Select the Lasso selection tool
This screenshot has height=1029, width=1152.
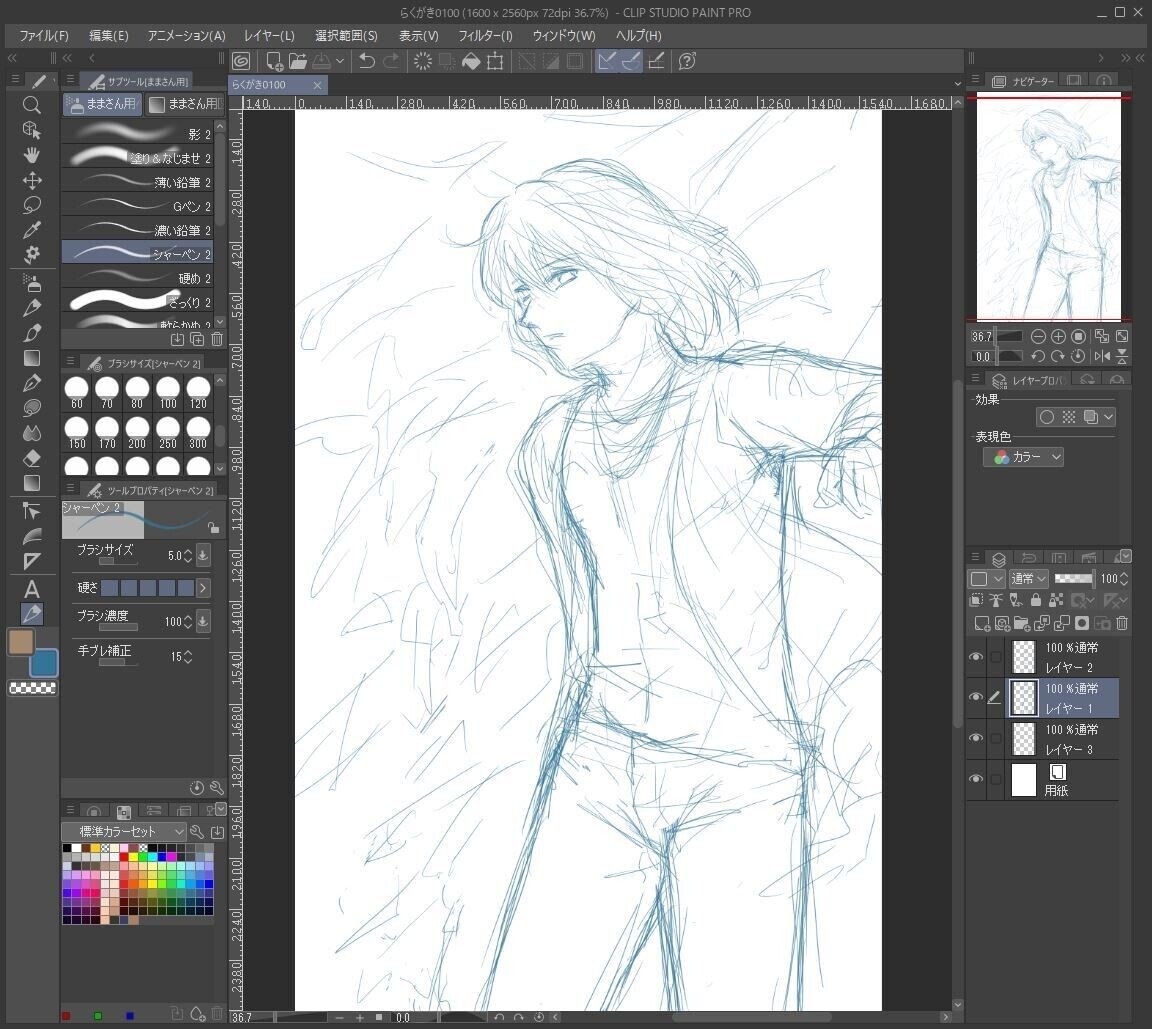[31, 205]
